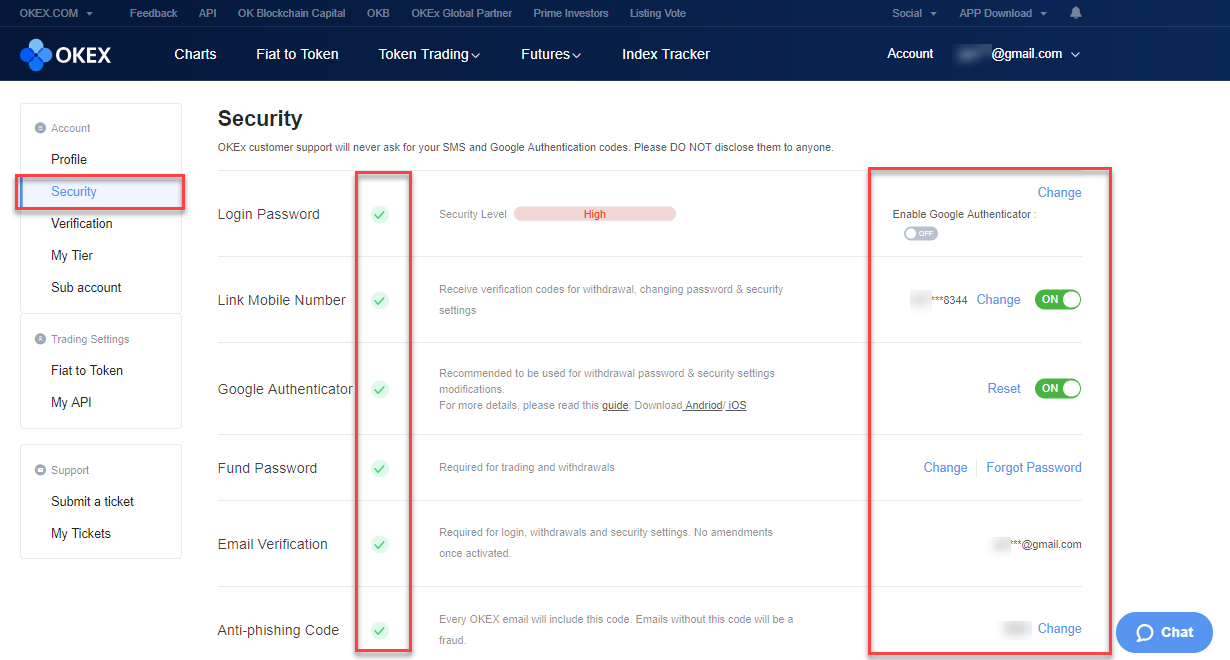Click Change for Login Password

tap(1059, 192)
